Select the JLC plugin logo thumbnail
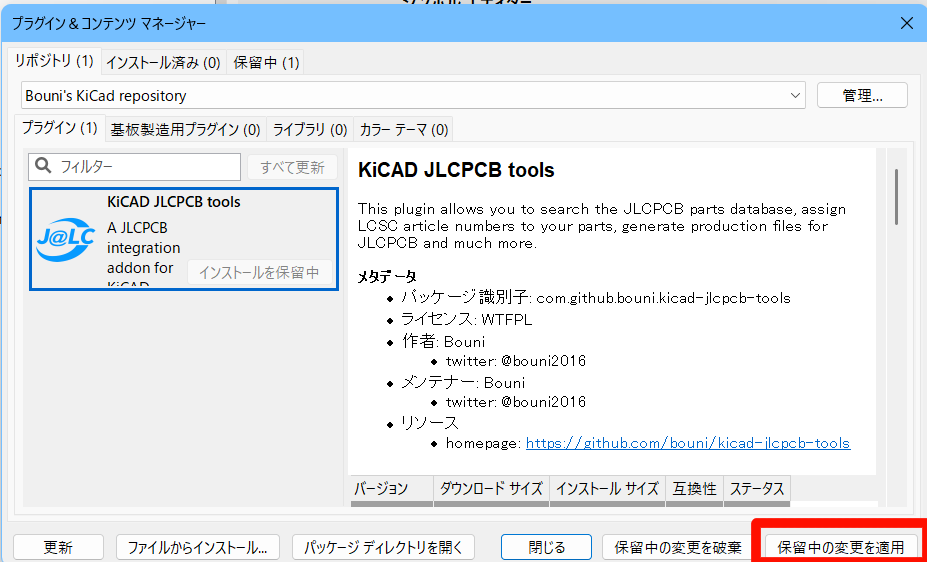The width and height of the screenshot is (927, 562). pos(66,239)
